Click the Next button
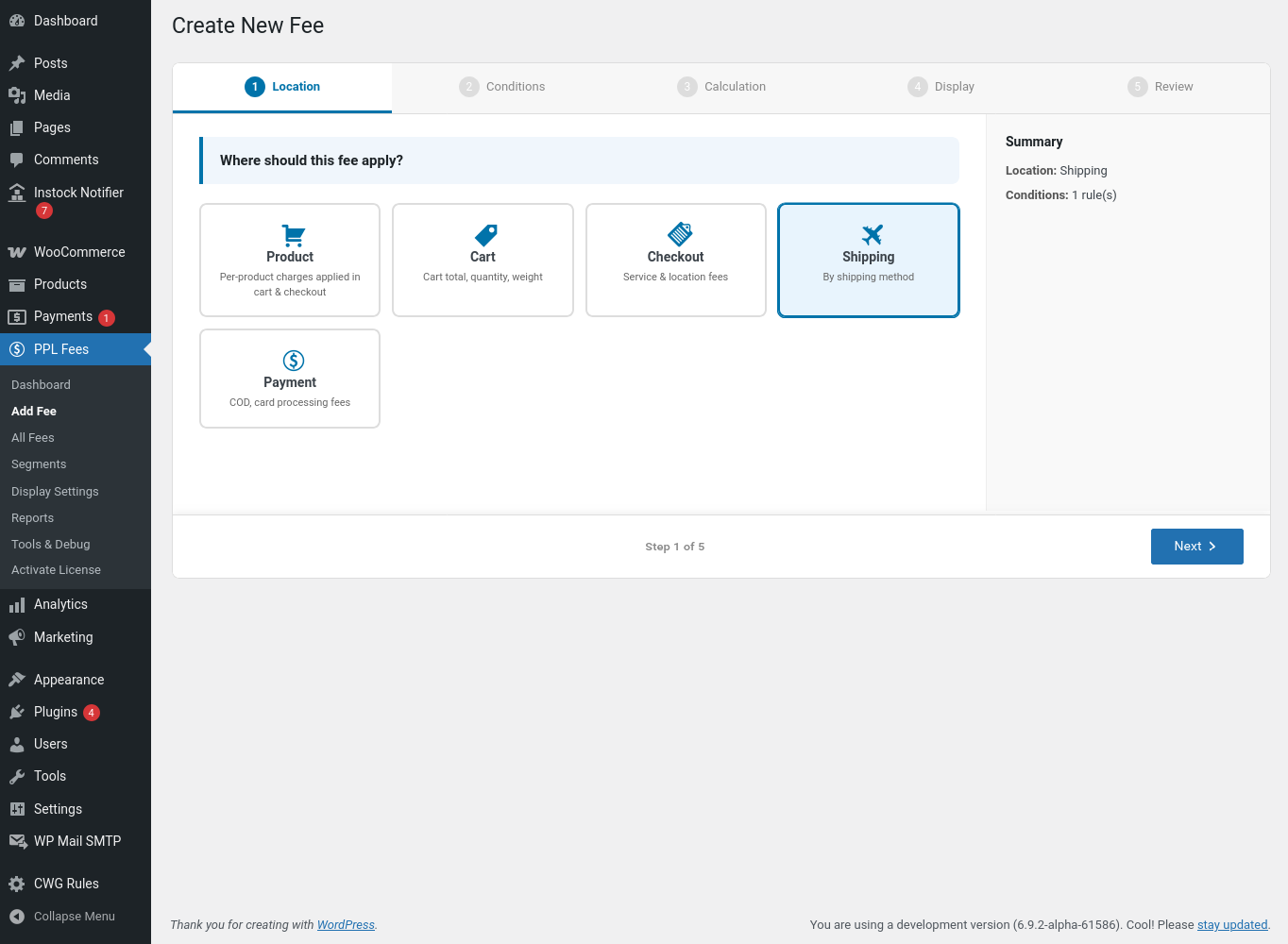 [1196, 547]
